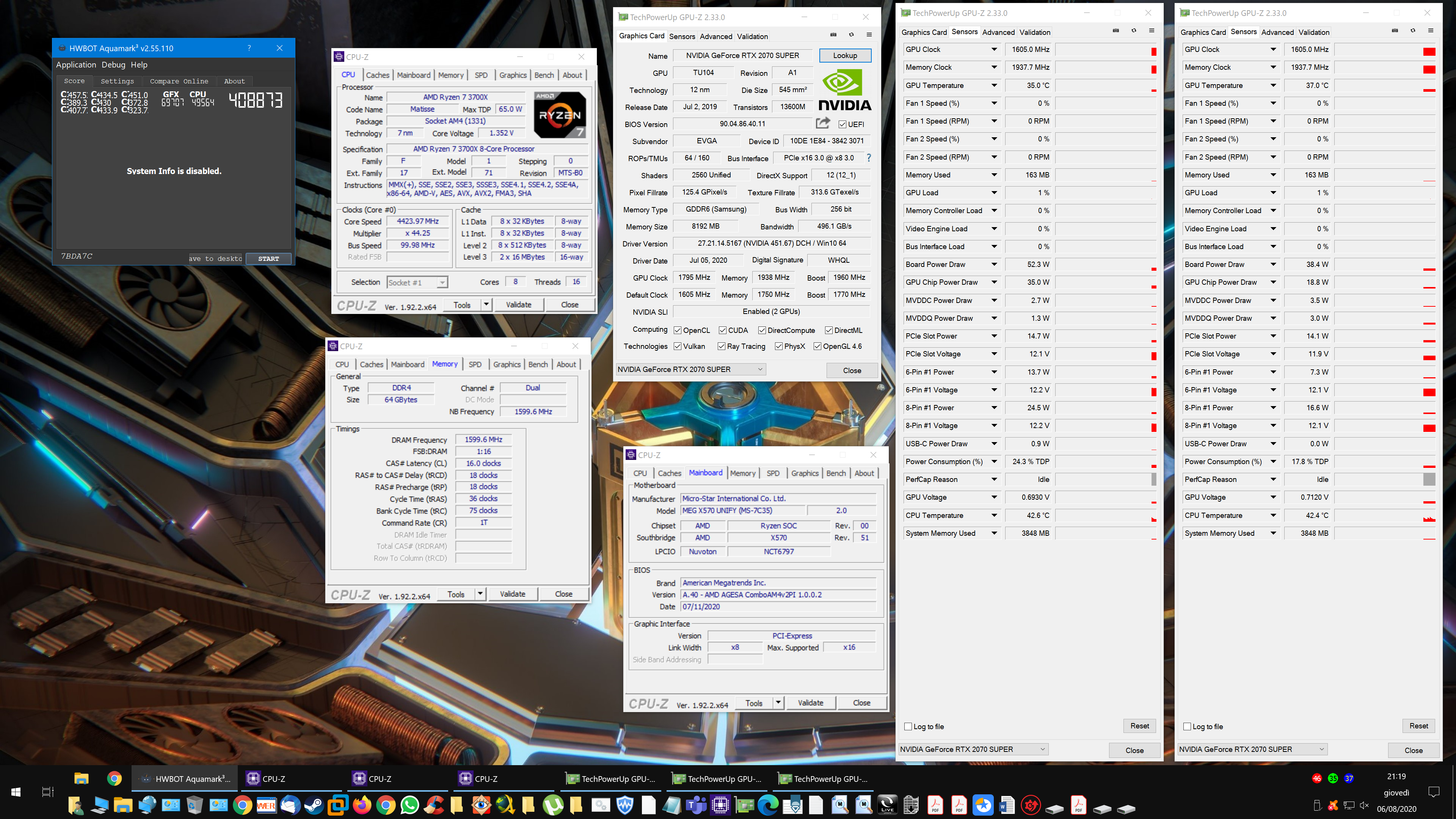Click the muted speaker icon in system tray
1456x819 pixels.
[x=1364, y=806]
